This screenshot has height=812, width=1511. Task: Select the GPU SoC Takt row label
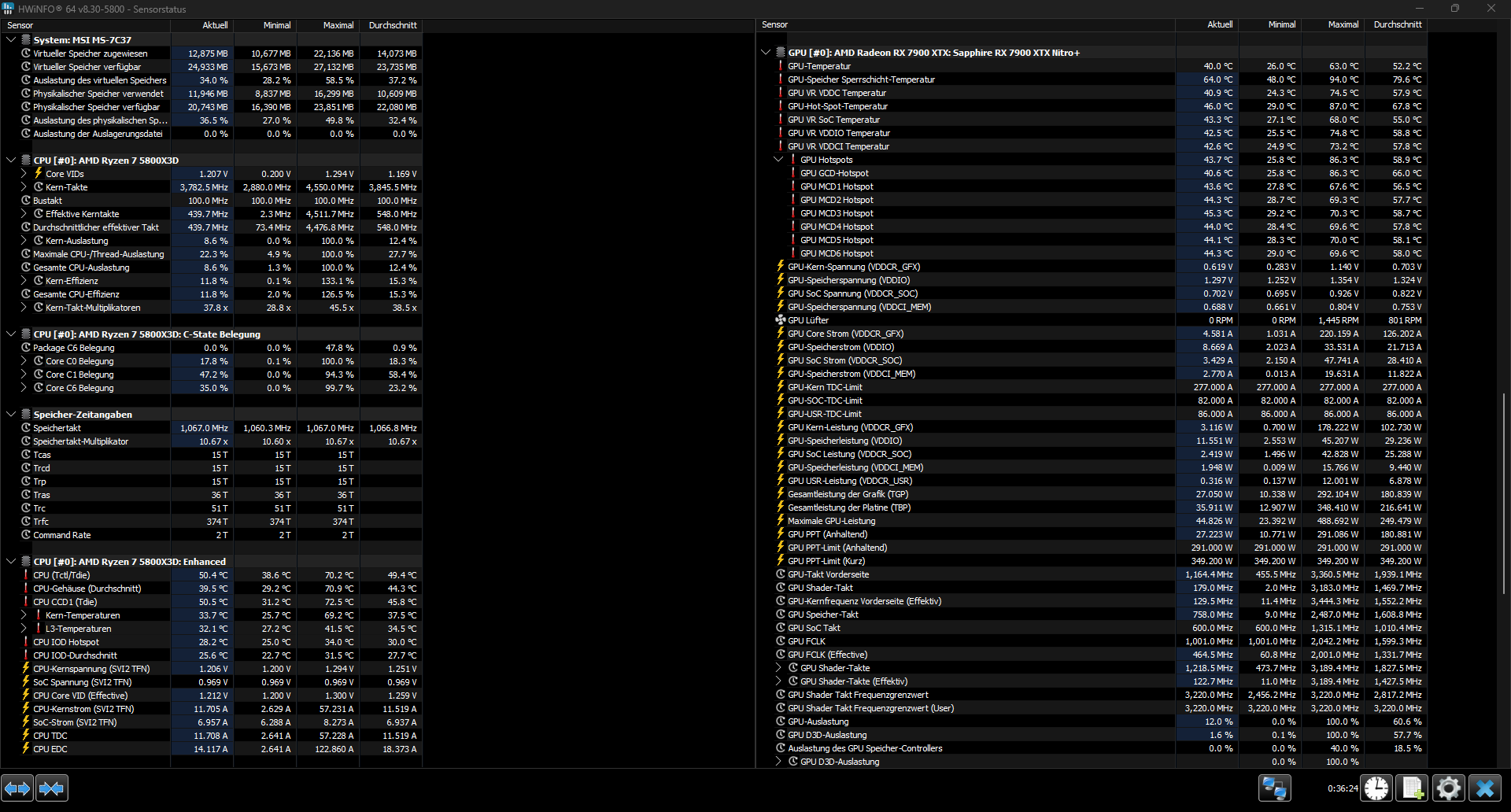tap(814, 628)
